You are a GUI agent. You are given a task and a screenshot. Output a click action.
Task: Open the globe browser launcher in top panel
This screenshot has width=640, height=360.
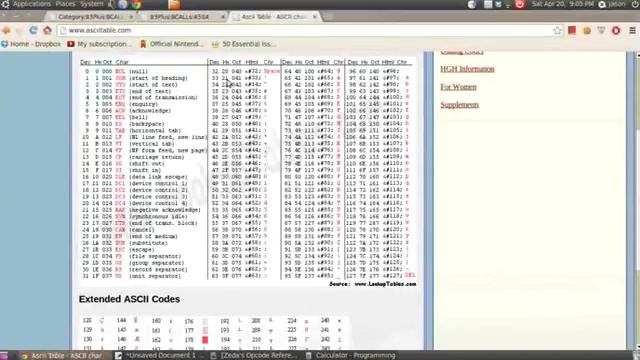(x=123, y=4)
